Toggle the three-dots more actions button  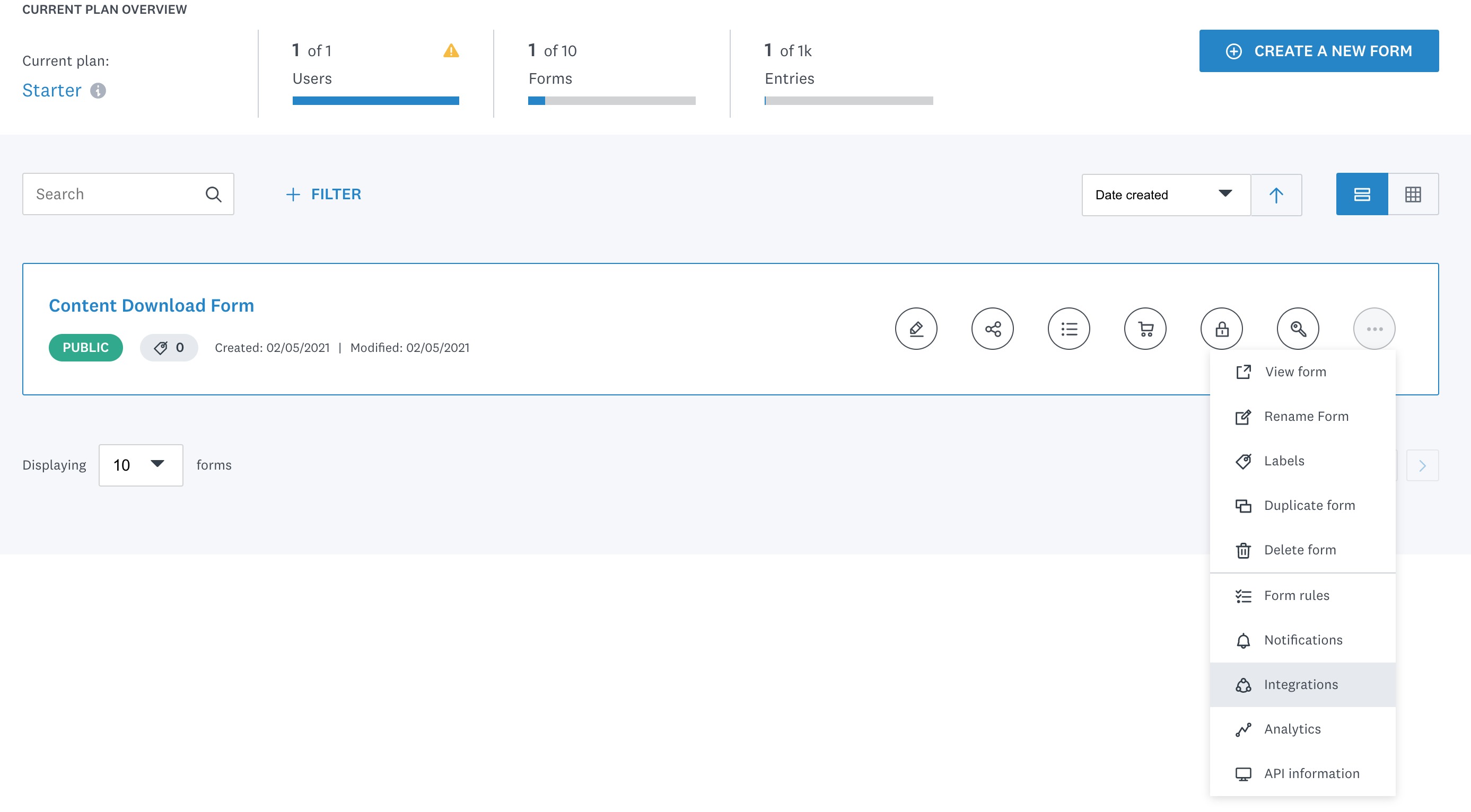(1374, 329)
